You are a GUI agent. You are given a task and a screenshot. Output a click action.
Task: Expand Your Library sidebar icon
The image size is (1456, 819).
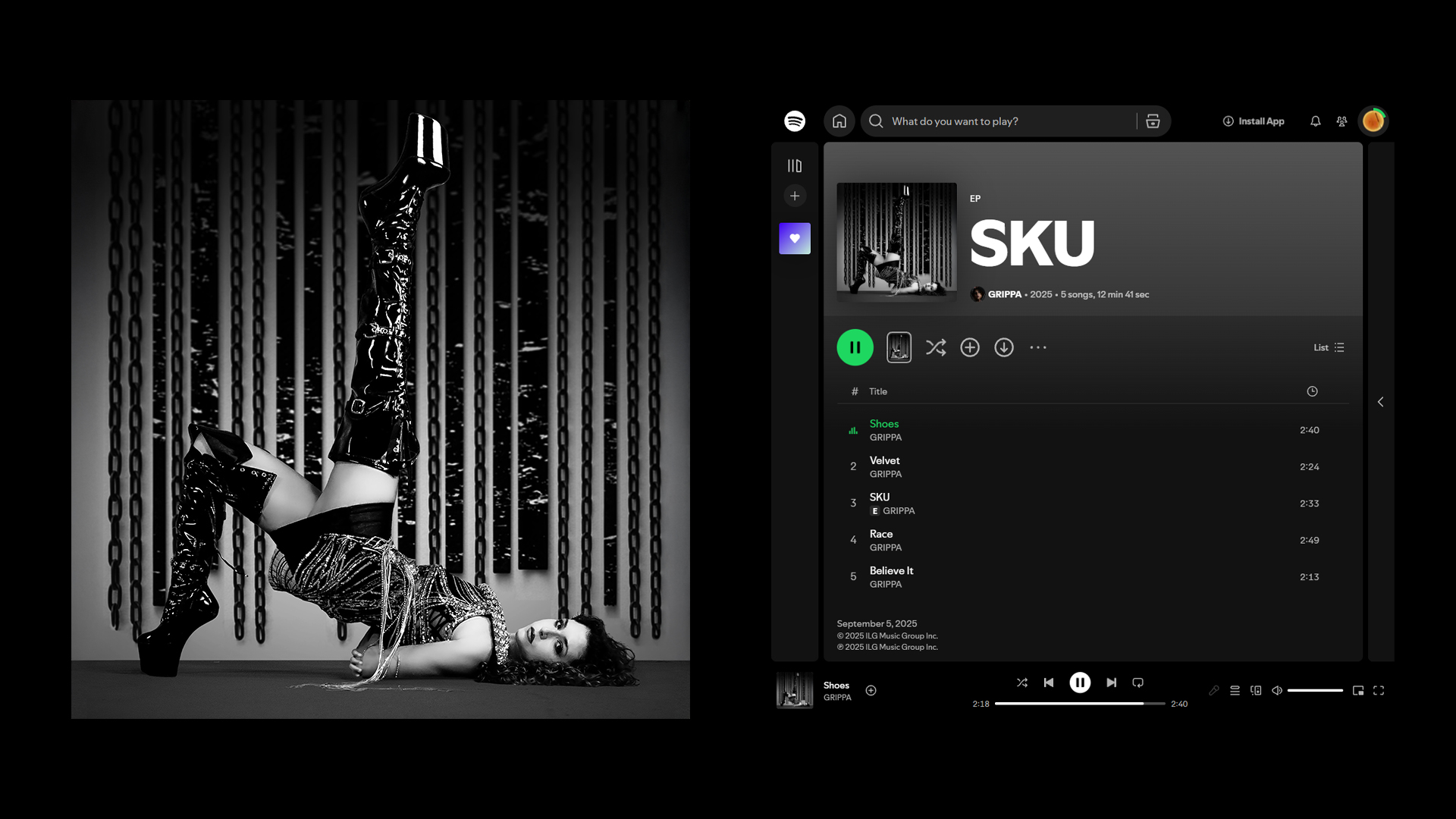point(795,165)
